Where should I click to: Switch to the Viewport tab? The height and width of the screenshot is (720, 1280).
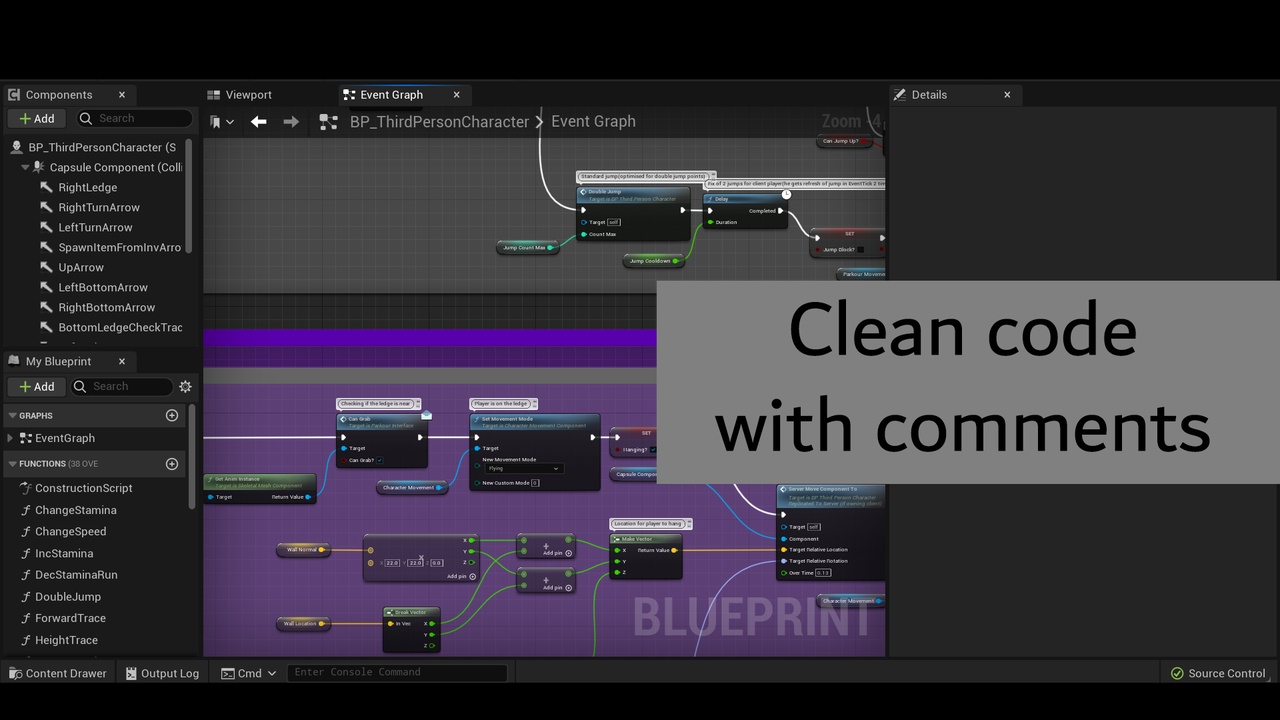[239, 95]
